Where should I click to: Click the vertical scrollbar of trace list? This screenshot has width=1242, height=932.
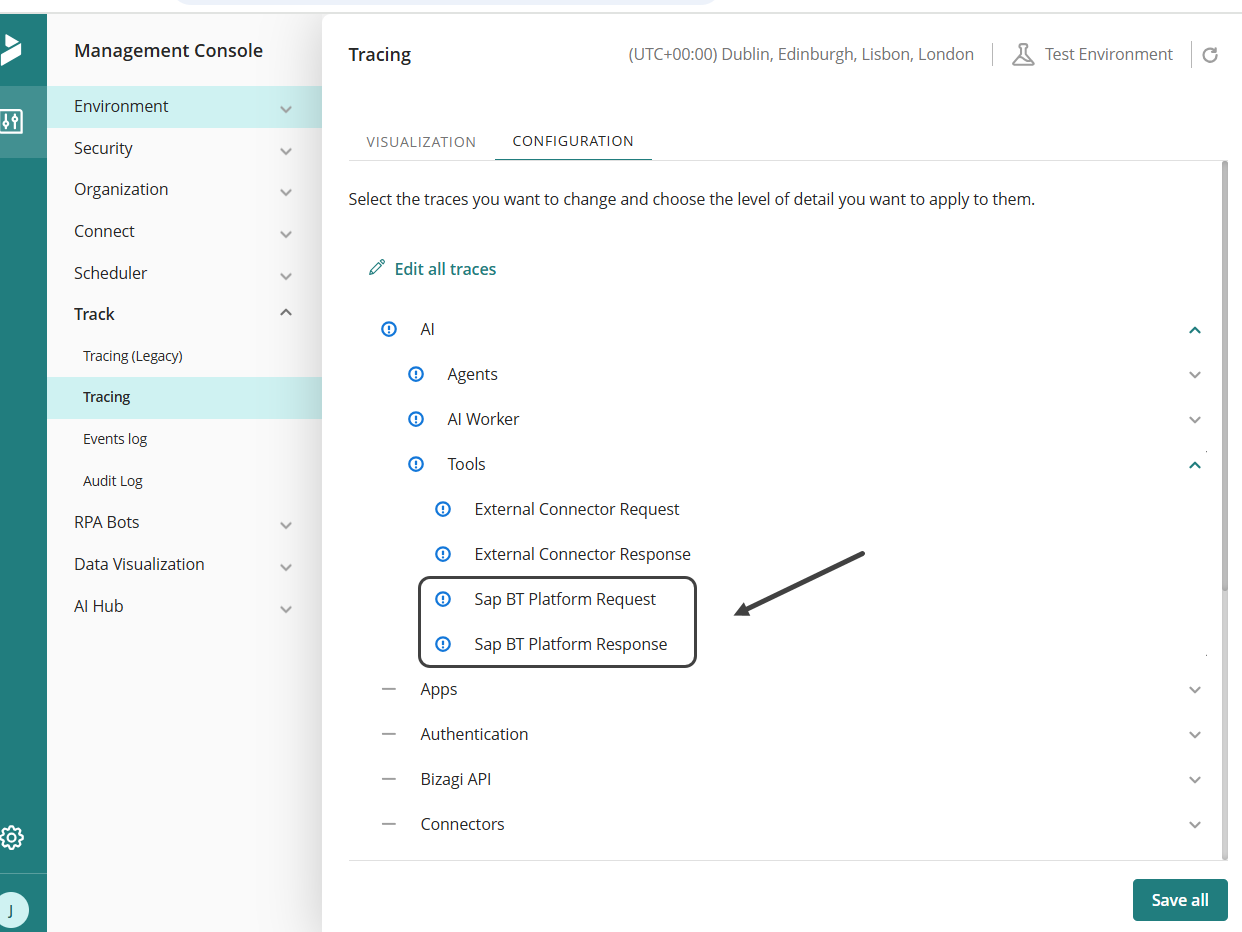[1224, 380]
